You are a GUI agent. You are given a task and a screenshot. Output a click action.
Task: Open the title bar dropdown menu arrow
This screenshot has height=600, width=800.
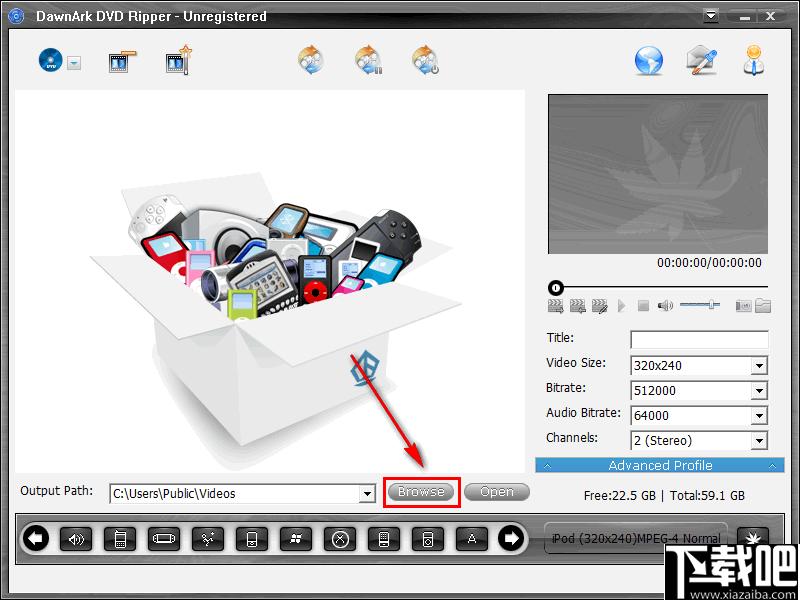[x=711, y=16]
